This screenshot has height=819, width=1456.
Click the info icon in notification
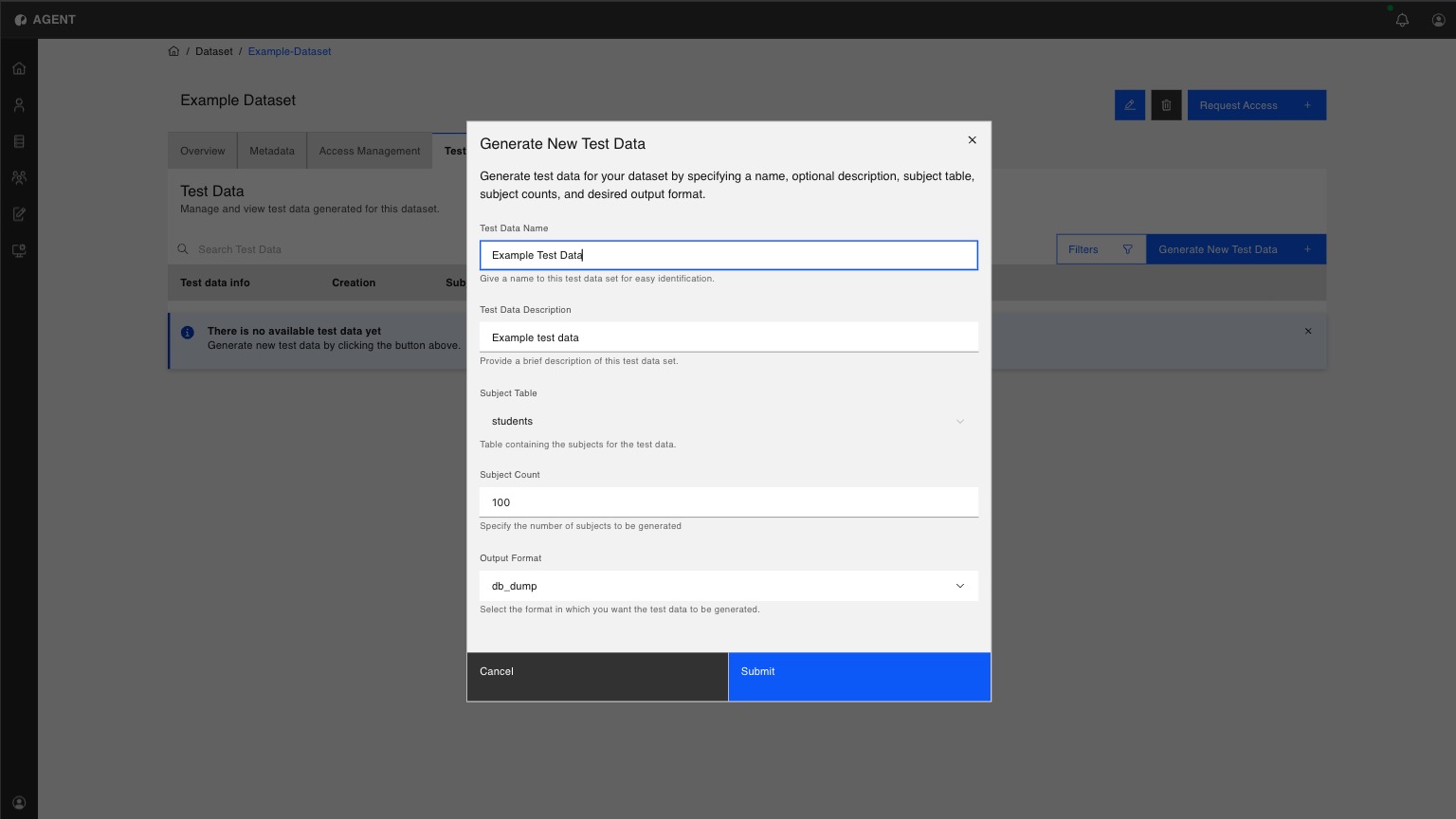(188, 332)
